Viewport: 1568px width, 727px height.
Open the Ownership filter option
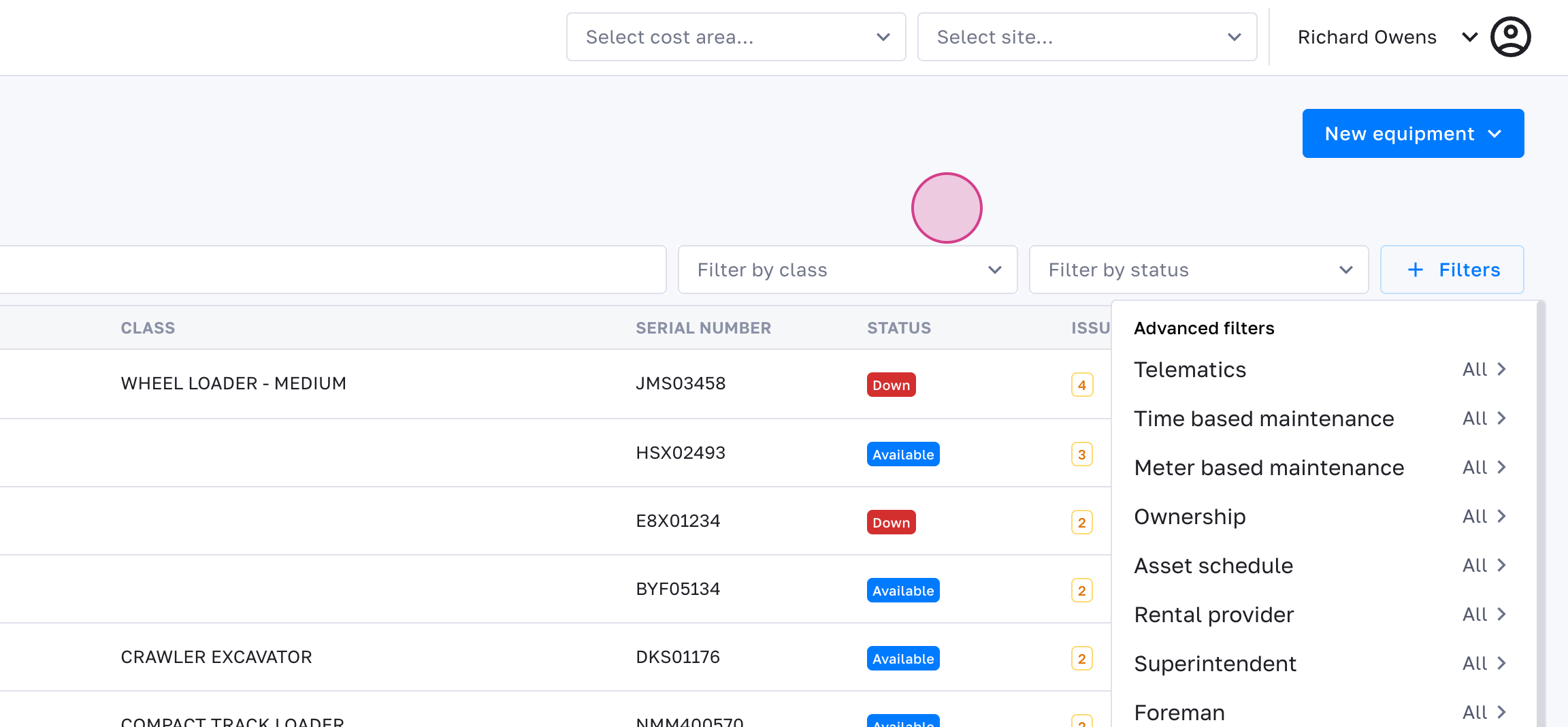point(1320,517)
